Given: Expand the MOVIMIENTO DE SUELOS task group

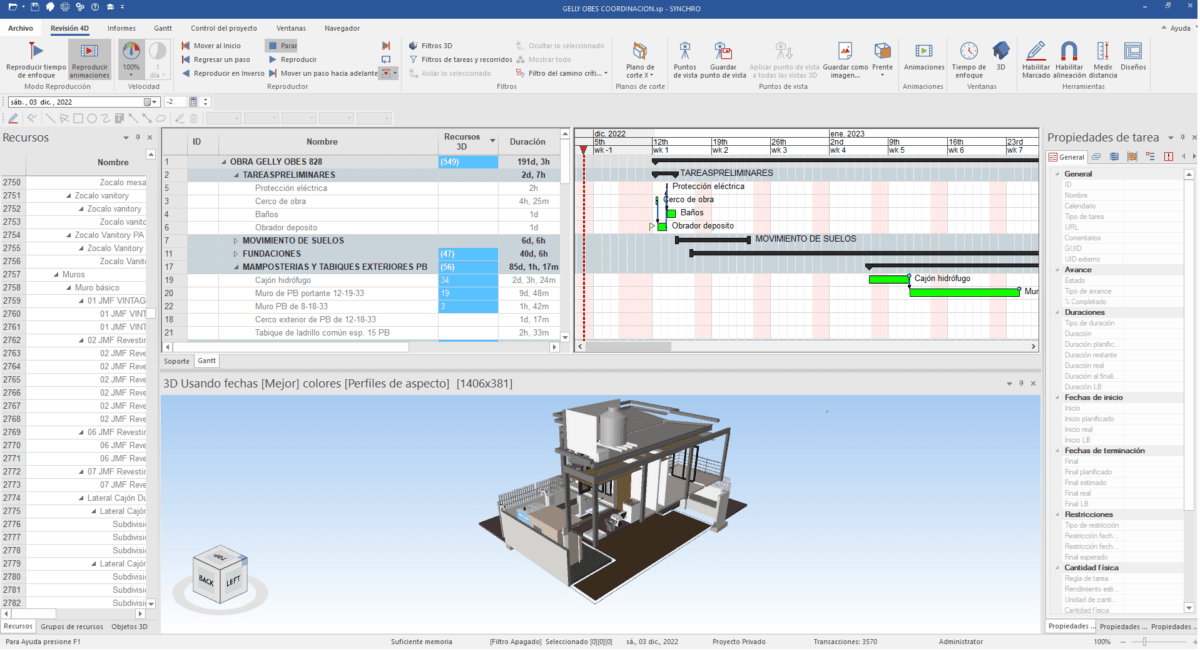Looking at the screenshot, I should [236, 241].
